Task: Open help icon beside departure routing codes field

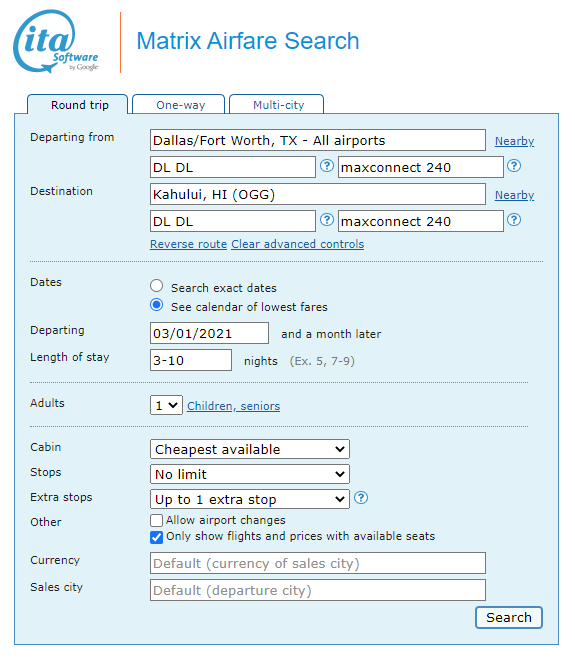Action: (327, 166)
